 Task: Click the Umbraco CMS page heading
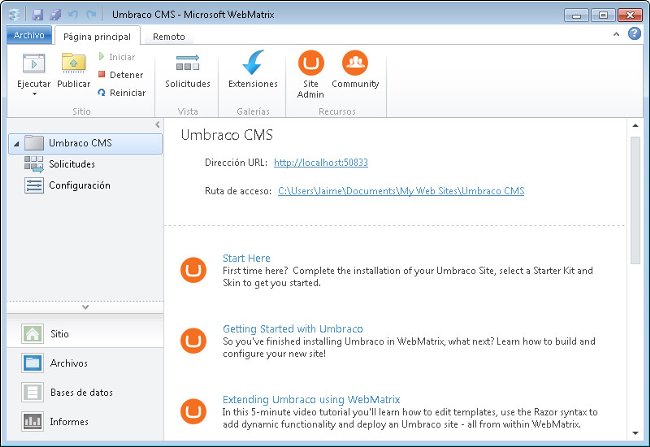227,135
